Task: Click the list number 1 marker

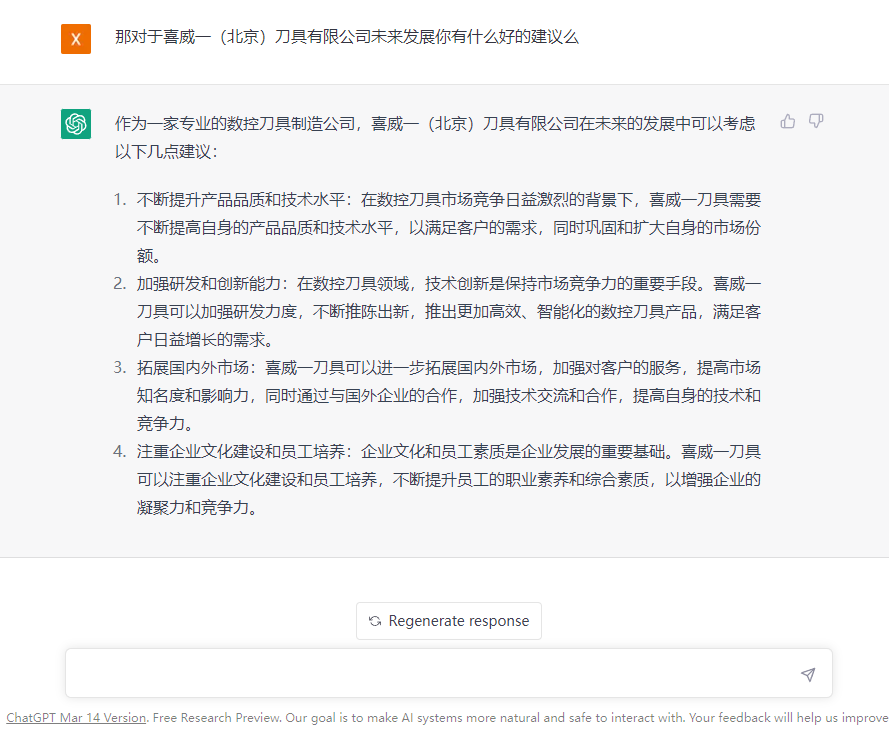Action: 119,200
